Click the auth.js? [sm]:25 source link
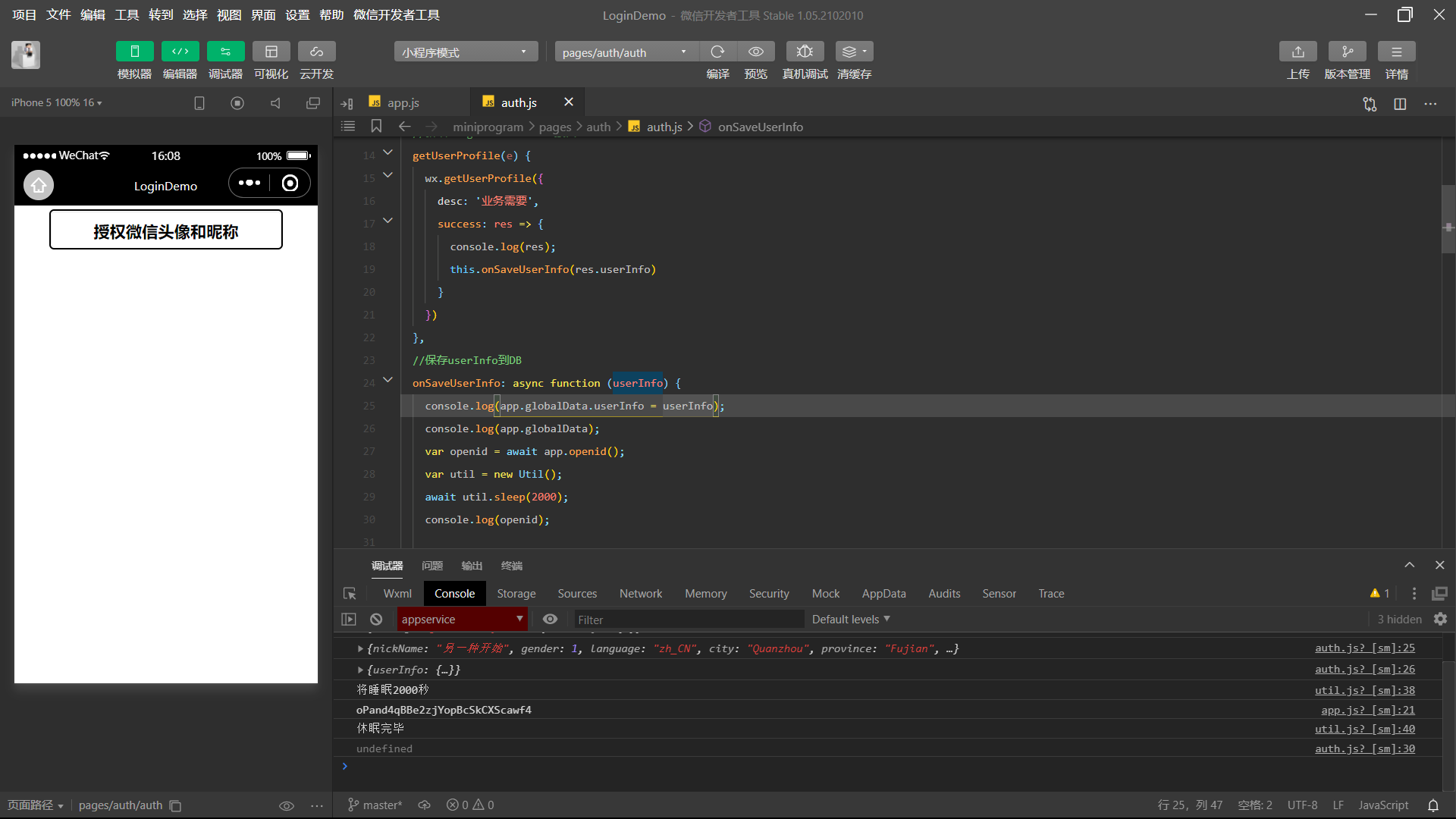The image size is (1456, 819). pyautogui.click(x=1364, y=648)
